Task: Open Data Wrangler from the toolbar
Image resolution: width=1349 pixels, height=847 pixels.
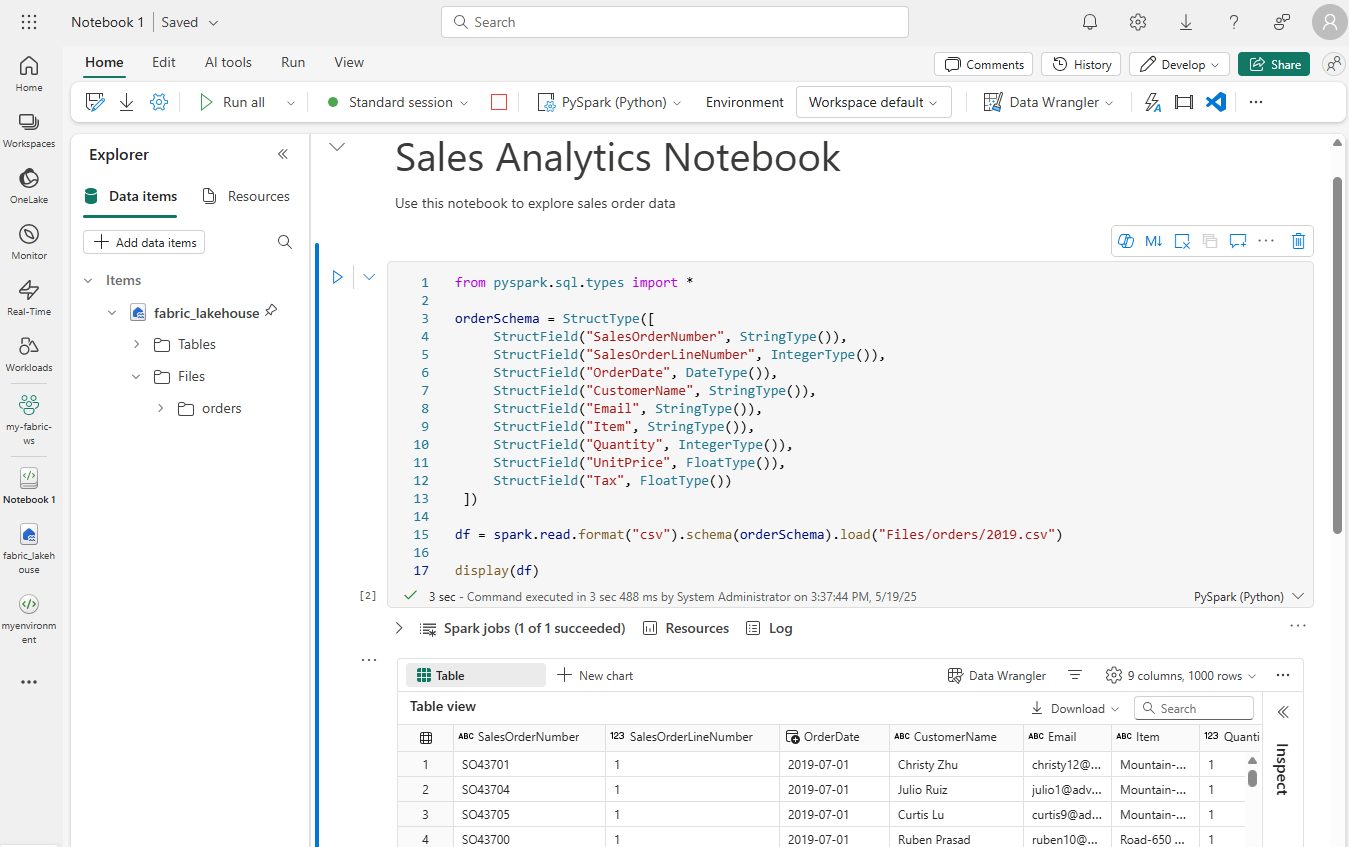Action: coord(1046,101)
